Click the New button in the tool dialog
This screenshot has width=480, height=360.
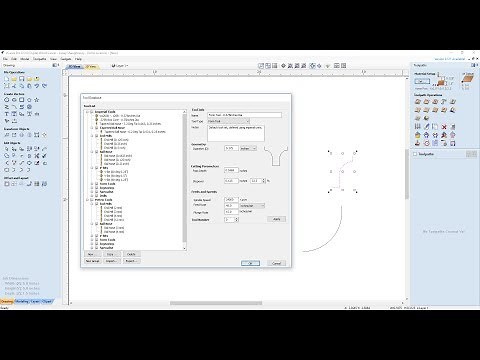click(92, 254)
